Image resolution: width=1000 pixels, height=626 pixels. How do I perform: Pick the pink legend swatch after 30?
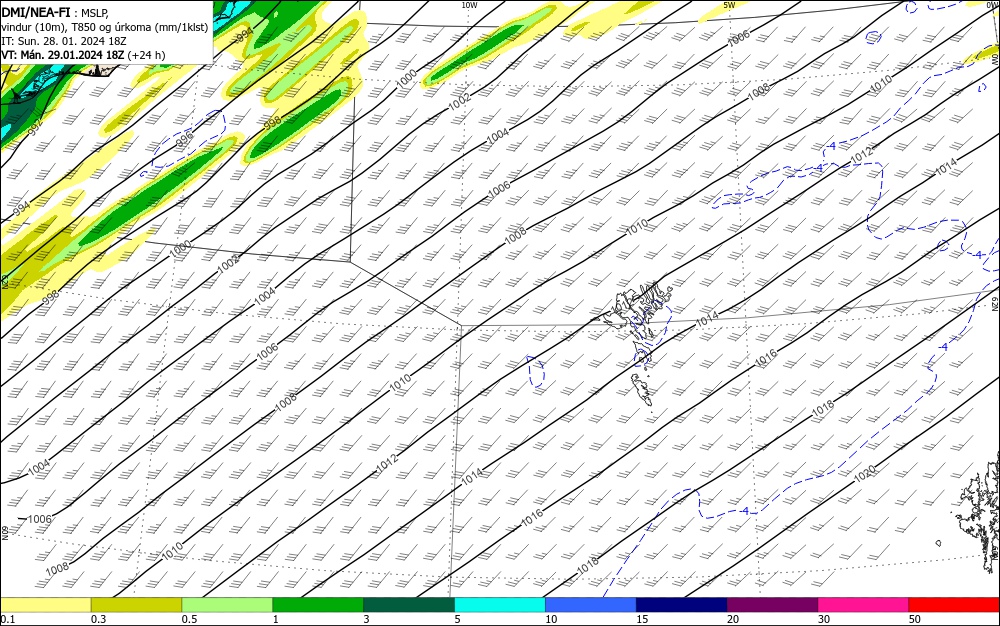[863, 605]
